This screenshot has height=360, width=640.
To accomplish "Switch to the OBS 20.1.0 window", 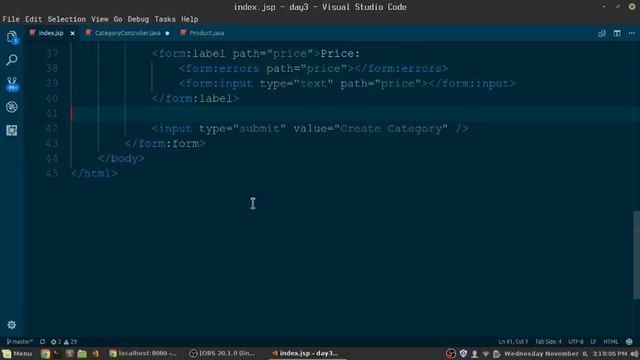I will click(223, 353).
